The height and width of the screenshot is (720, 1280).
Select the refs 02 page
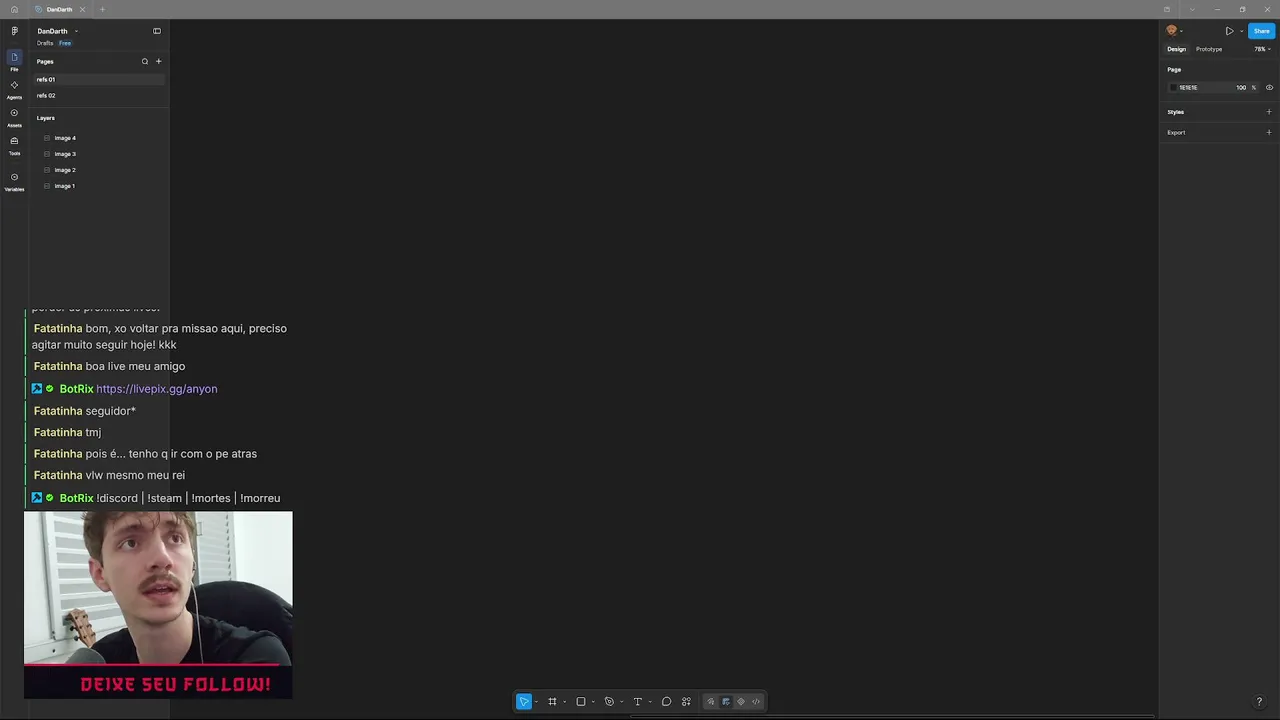pos(98,95)
